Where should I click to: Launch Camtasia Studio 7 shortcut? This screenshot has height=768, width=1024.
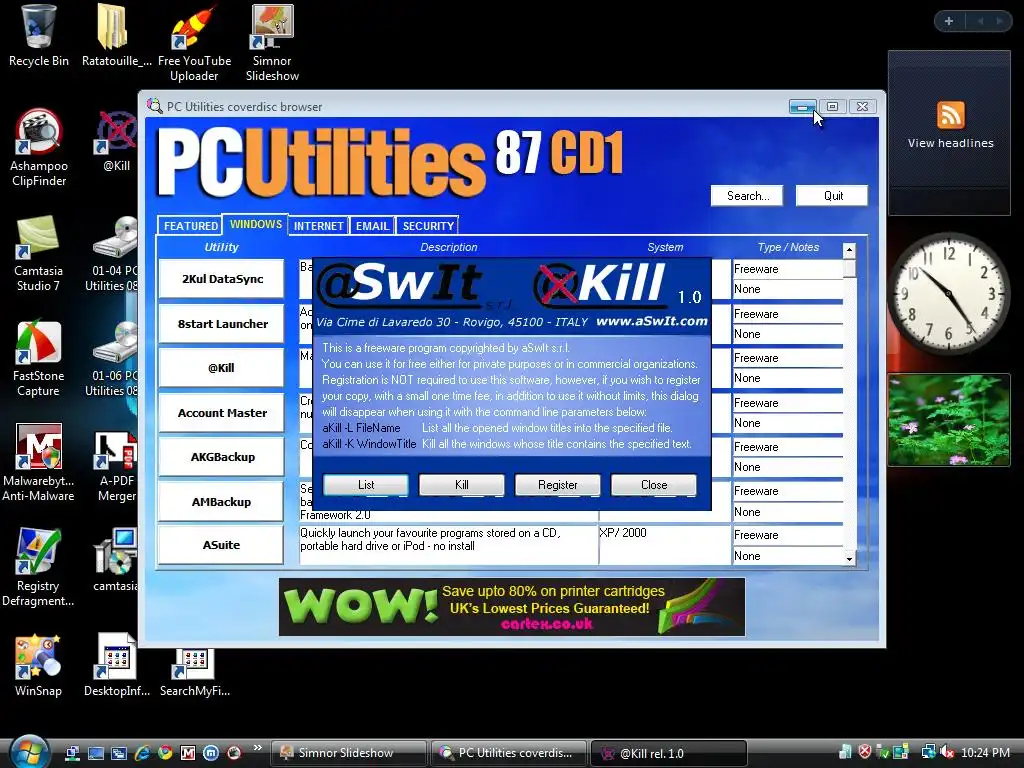click(39, 253)
